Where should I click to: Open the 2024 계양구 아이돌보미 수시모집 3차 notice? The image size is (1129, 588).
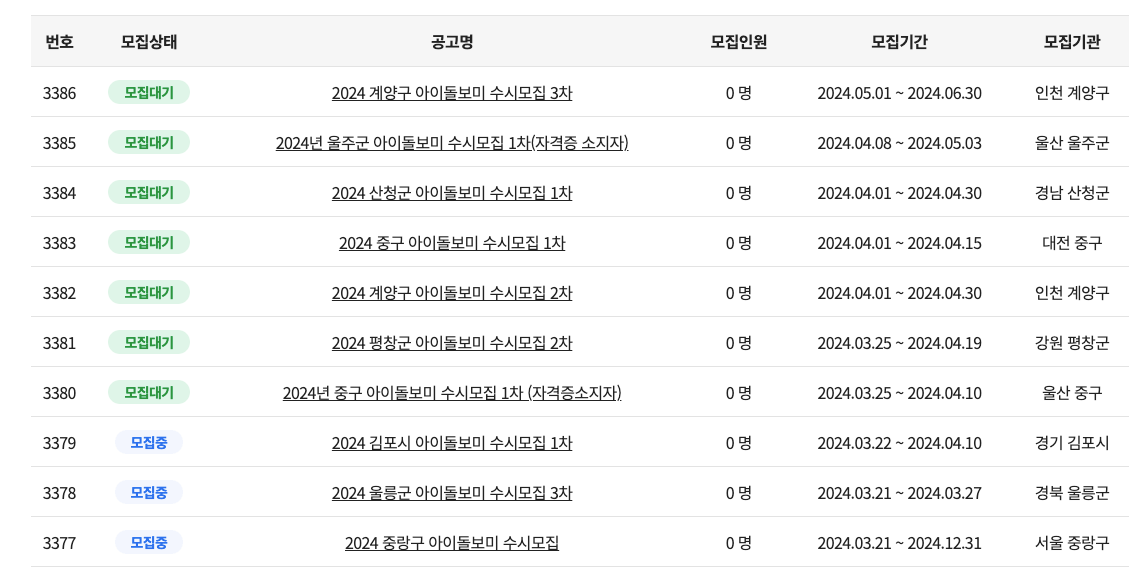pos(451,92)
